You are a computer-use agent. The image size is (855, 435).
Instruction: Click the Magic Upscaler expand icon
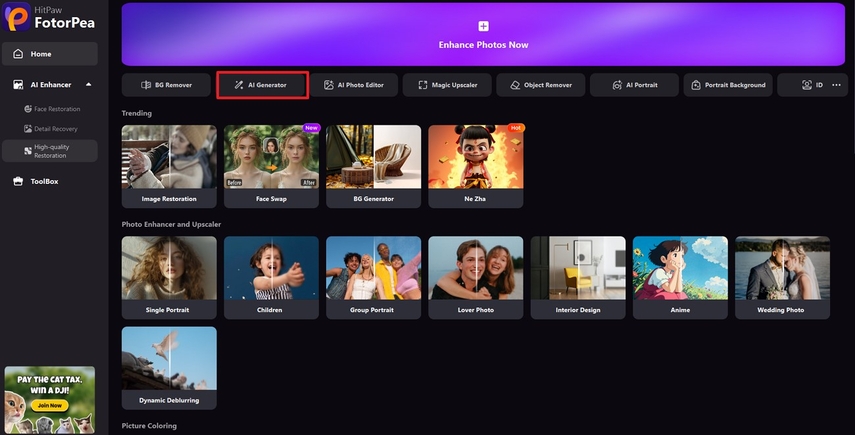tap(423, 85)
